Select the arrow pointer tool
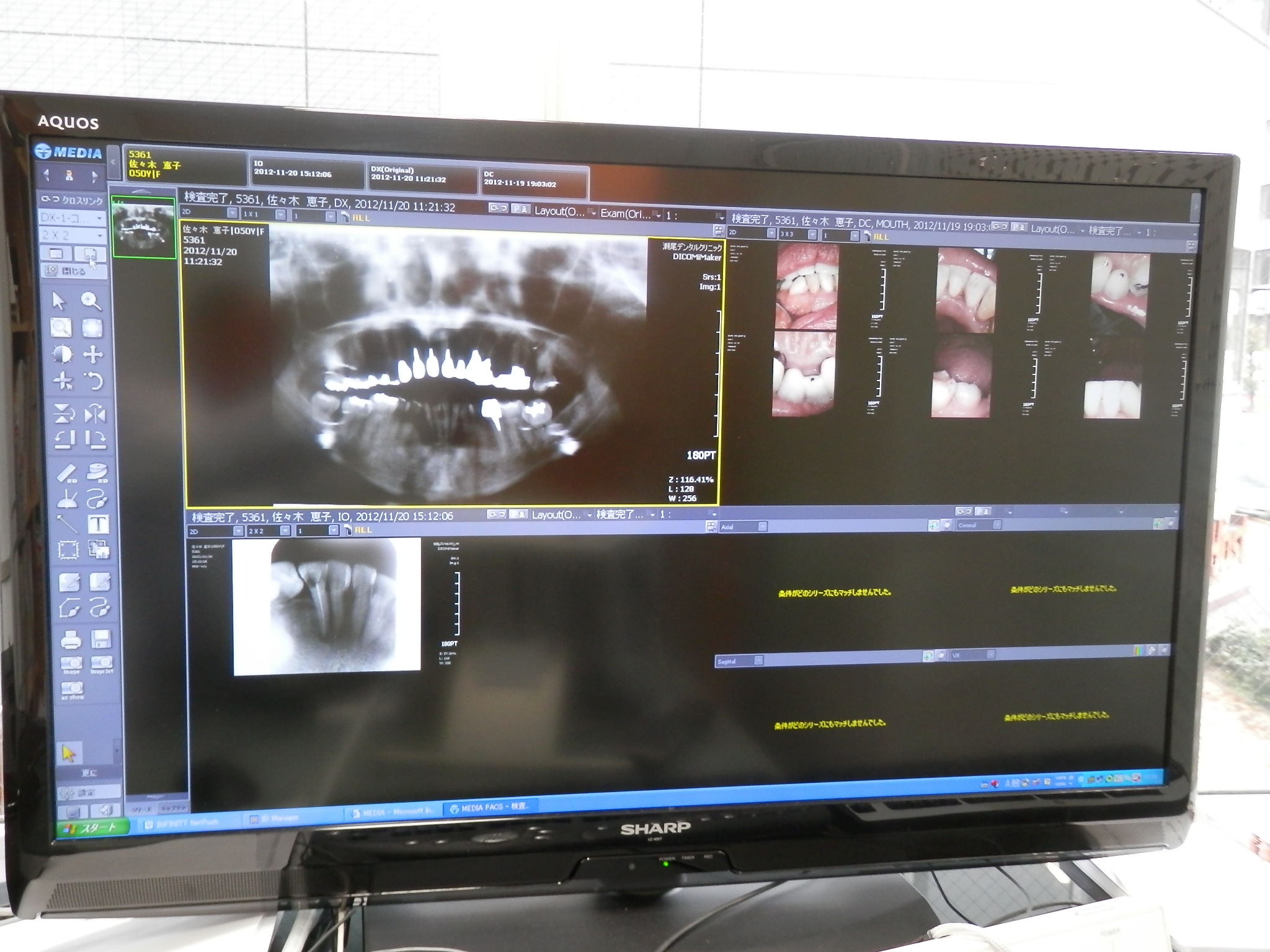Screen dimensions: 1270x952 point(59,301)
